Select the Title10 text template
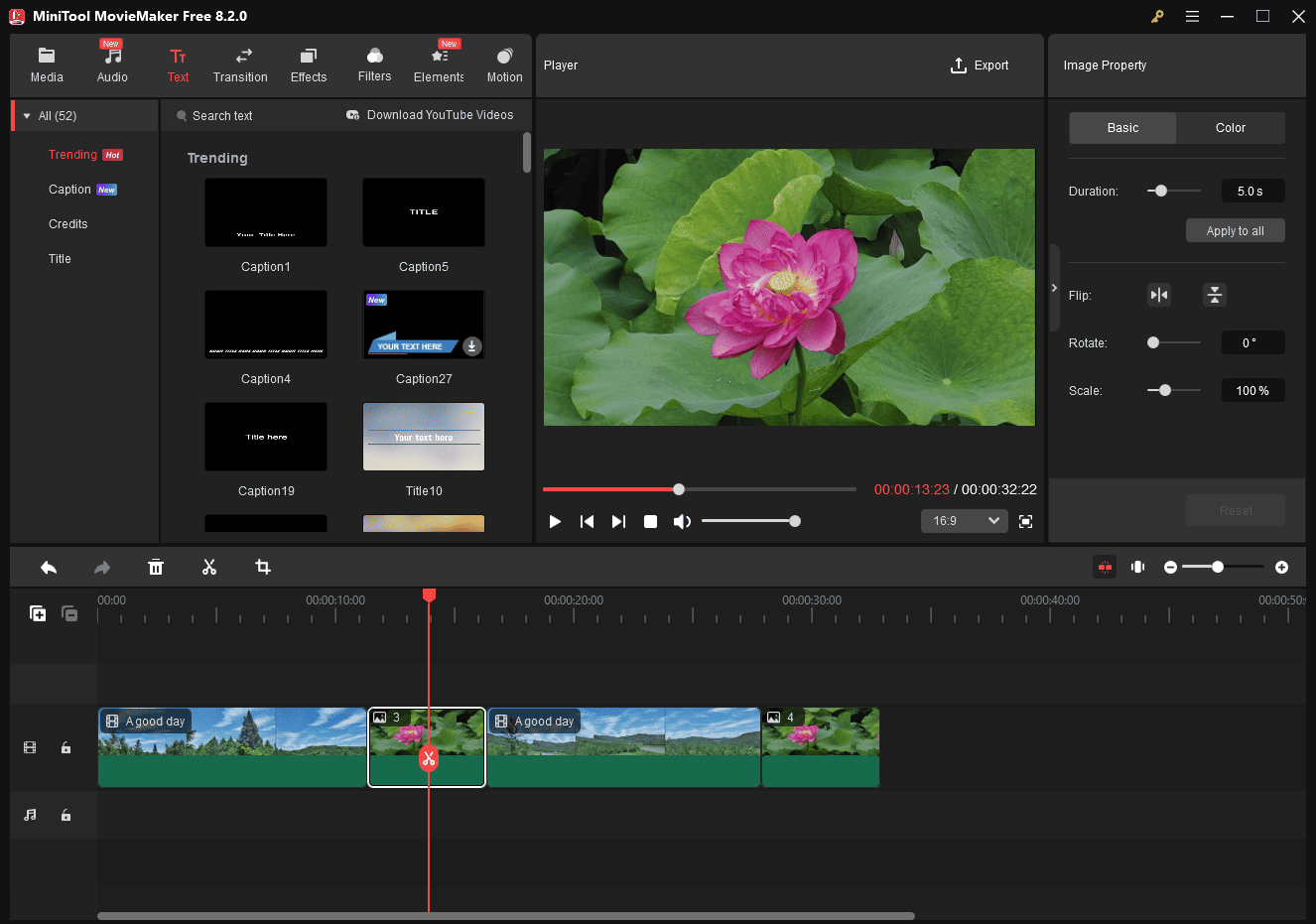 [424, 437]
